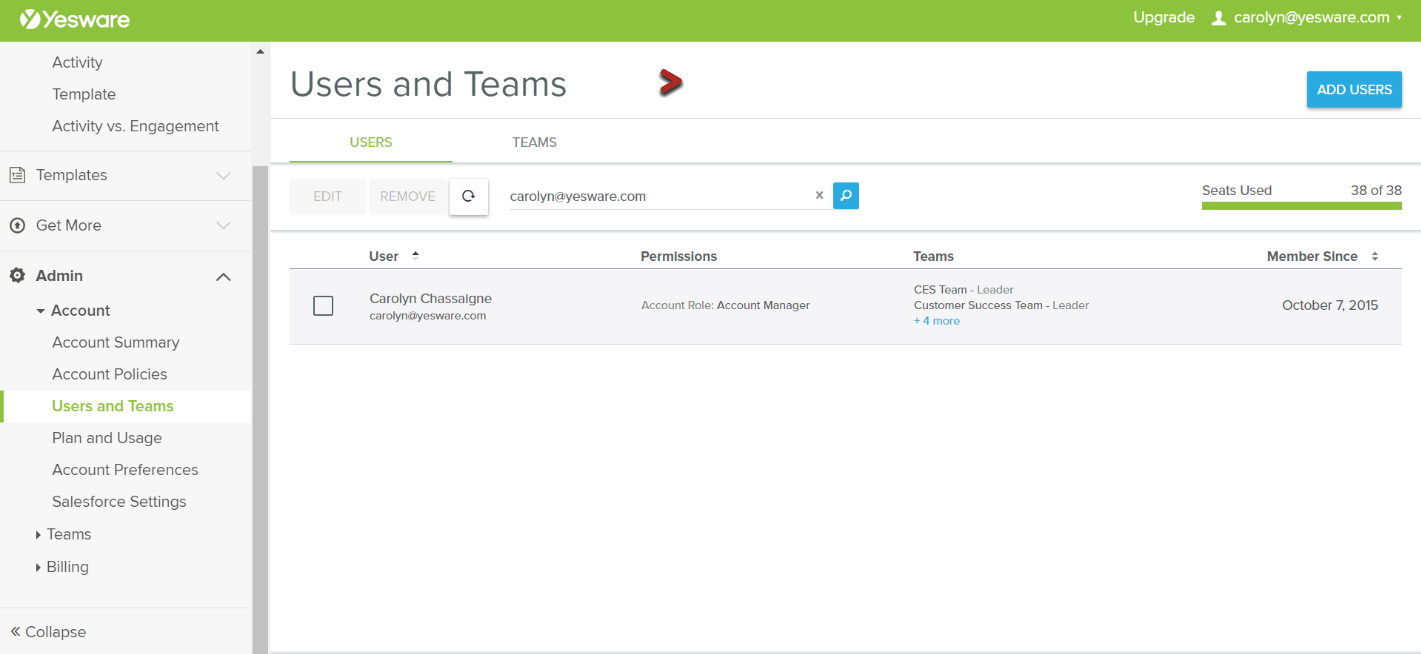Screen dimensions: 1421x654
Task: Sort by the User column arrow
Action: click(415, 255)
